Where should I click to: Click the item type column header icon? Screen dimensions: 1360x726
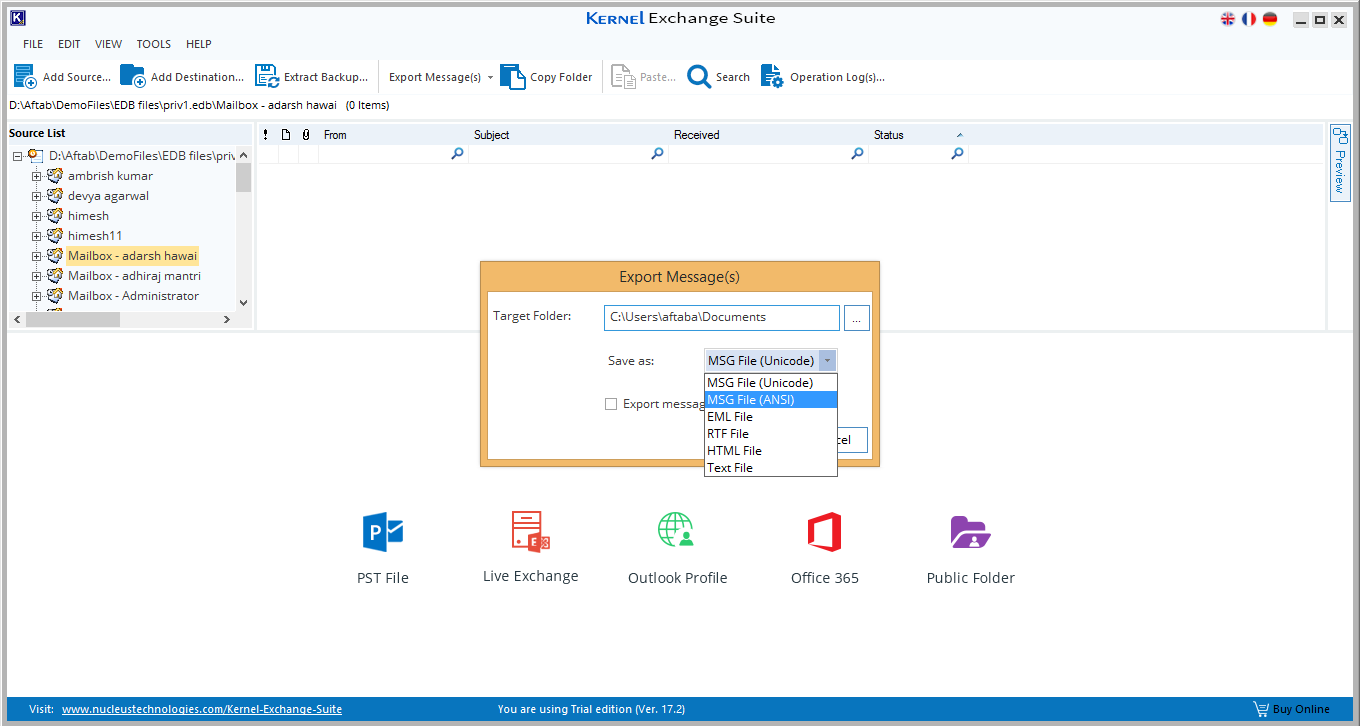[286, 135]
